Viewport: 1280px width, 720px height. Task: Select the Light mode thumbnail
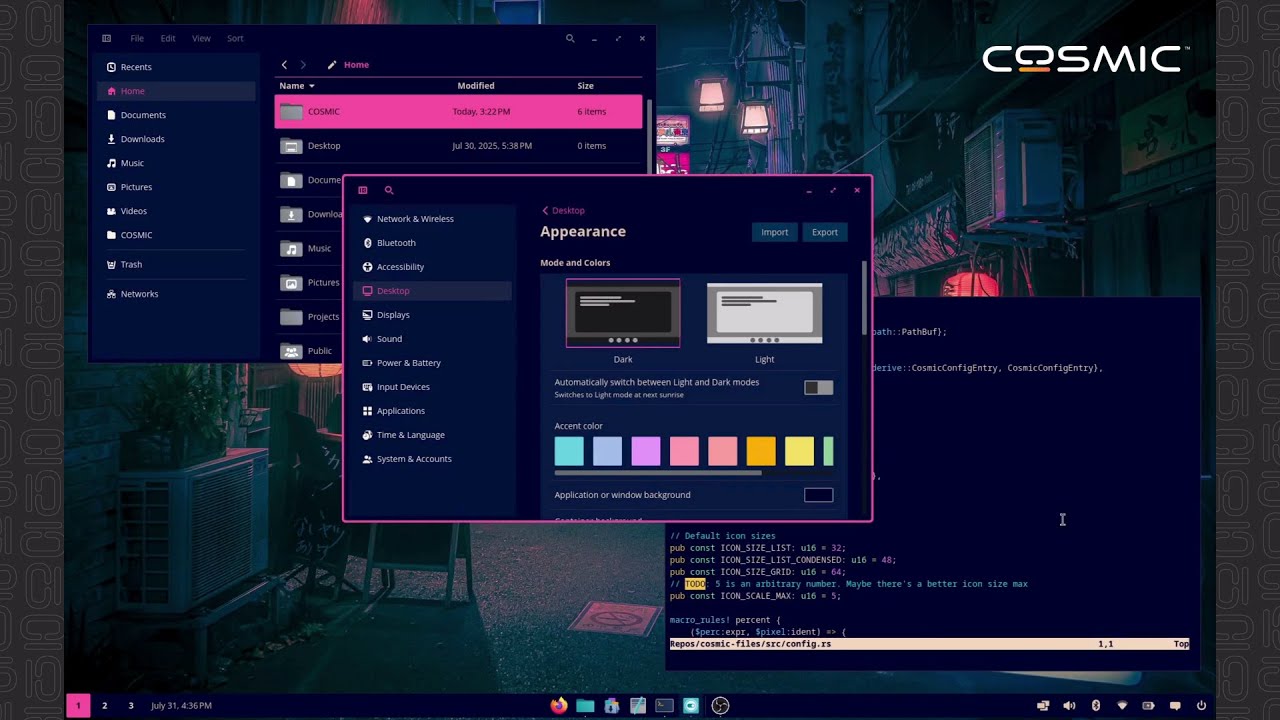pyautogui.click(x=765, y=313)
